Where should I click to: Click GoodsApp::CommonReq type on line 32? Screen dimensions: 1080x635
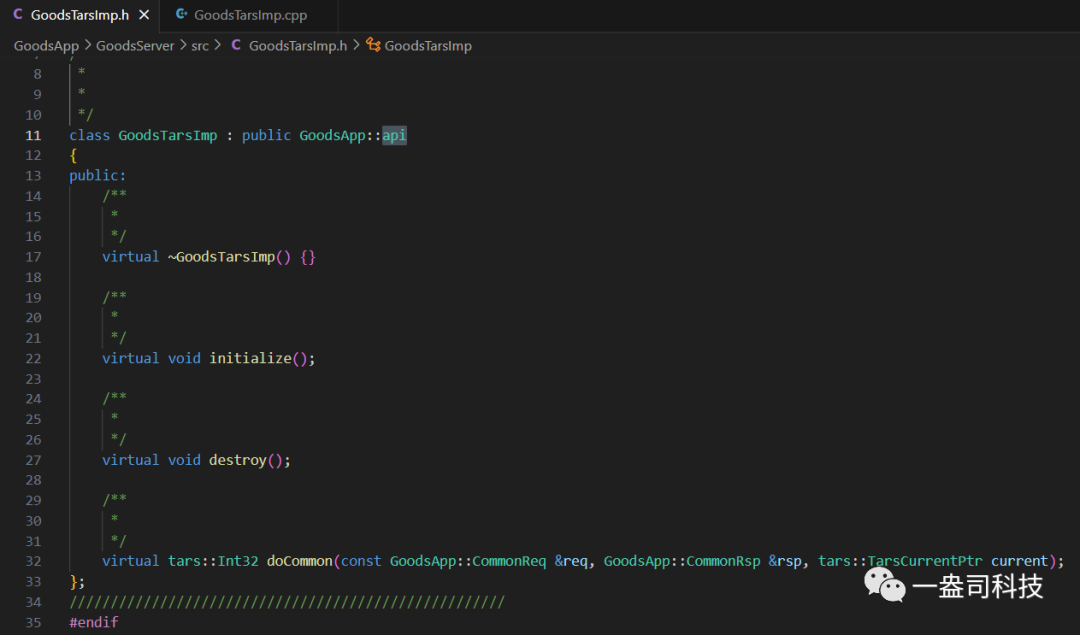[468, 561]
